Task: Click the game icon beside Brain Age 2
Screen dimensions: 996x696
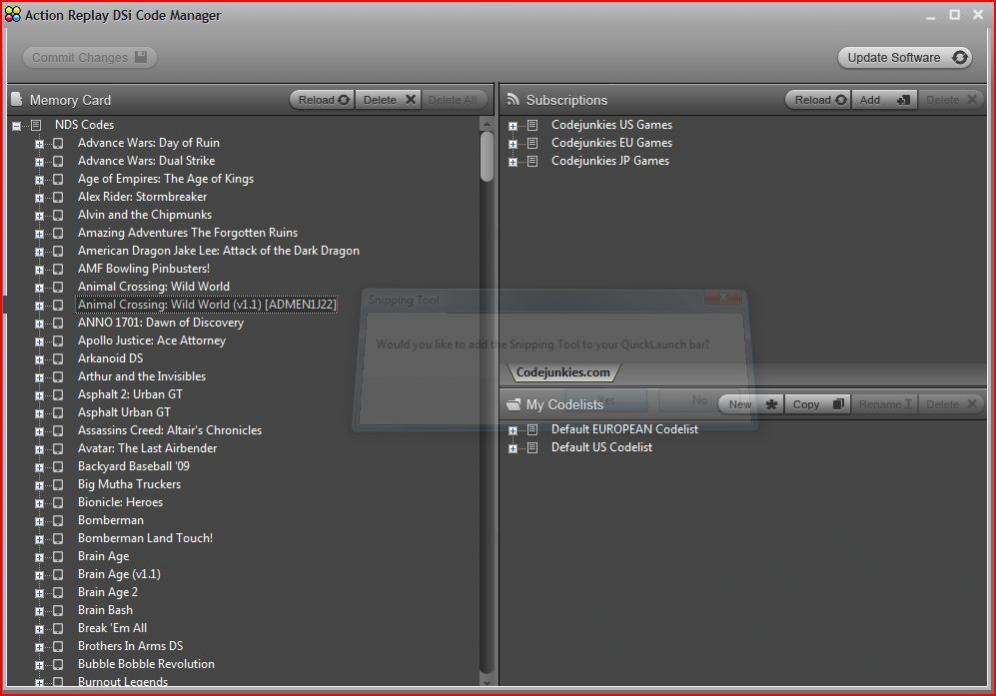Action: (58, 592)
